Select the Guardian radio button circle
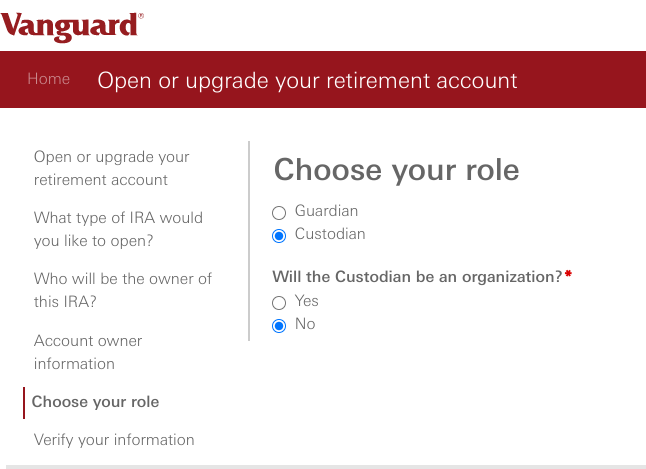The width and height of the screenshot is (646, 469). click(x=279, y=212)
